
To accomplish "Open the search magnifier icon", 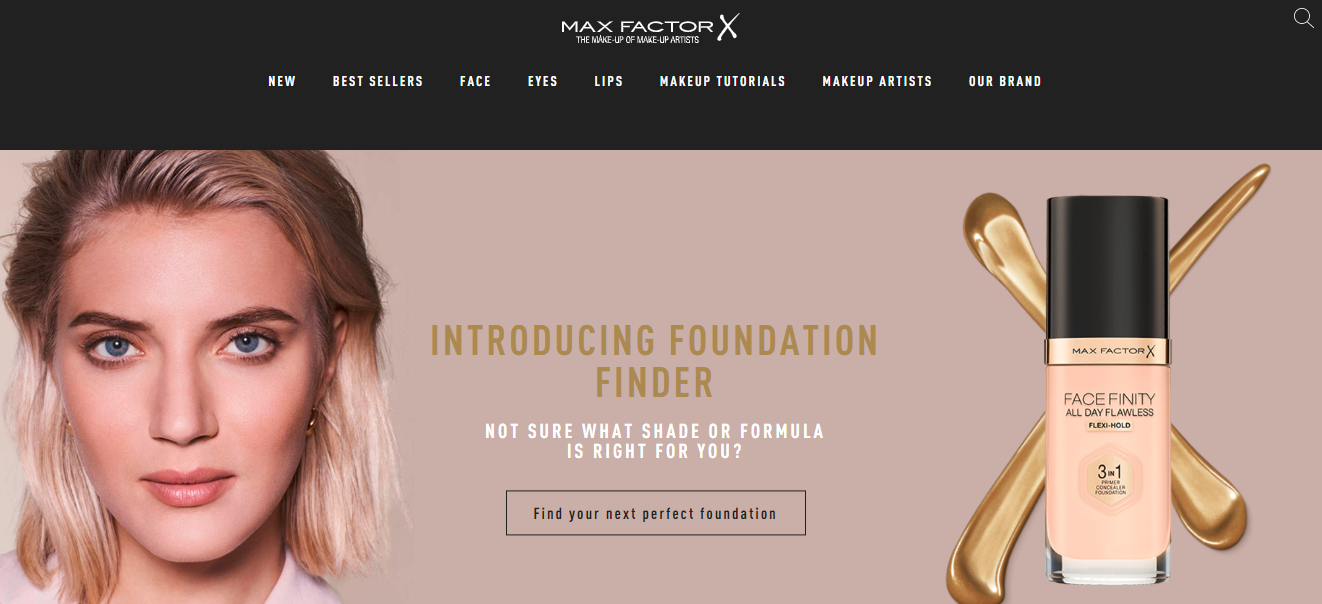I will (1303, 18).
